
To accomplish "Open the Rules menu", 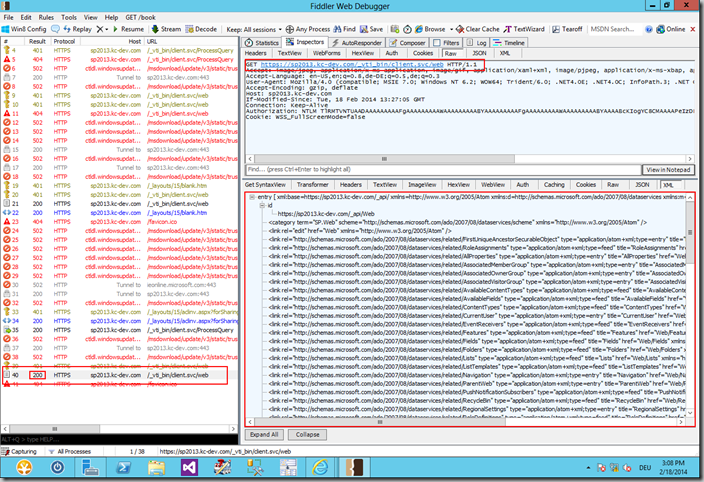I will (x=46, y=18).
